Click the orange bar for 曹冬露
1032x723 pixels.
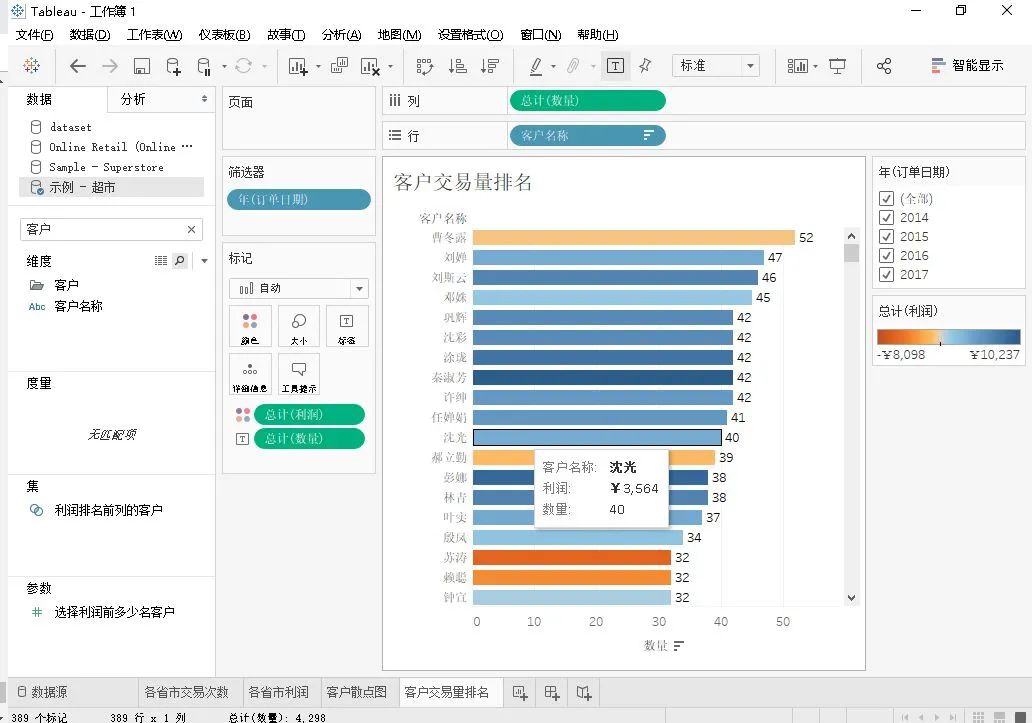click(x=633, y=237)
